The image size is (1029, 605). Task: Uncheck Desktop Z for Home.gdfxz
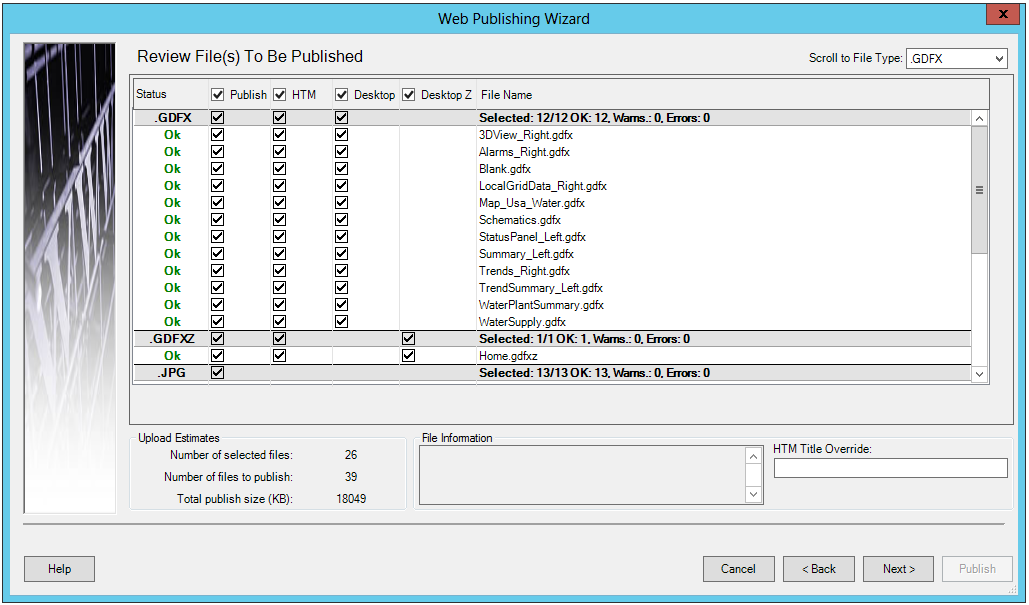point(408,356)
